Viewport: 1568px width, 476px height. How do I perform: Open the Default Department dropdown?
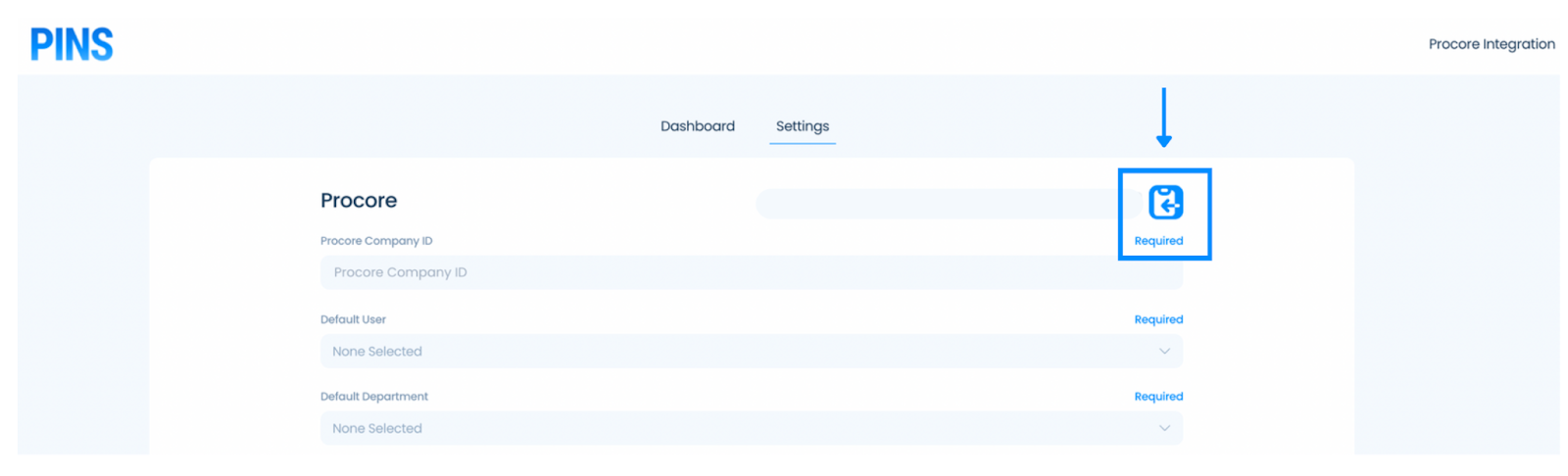(x=752, y=428)
